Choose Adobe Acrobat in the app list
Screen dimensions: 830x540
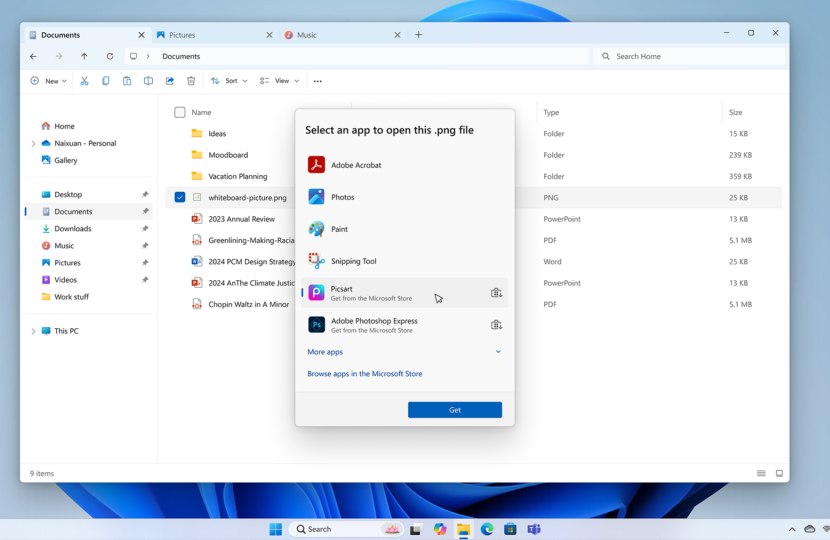click(404, 165)
